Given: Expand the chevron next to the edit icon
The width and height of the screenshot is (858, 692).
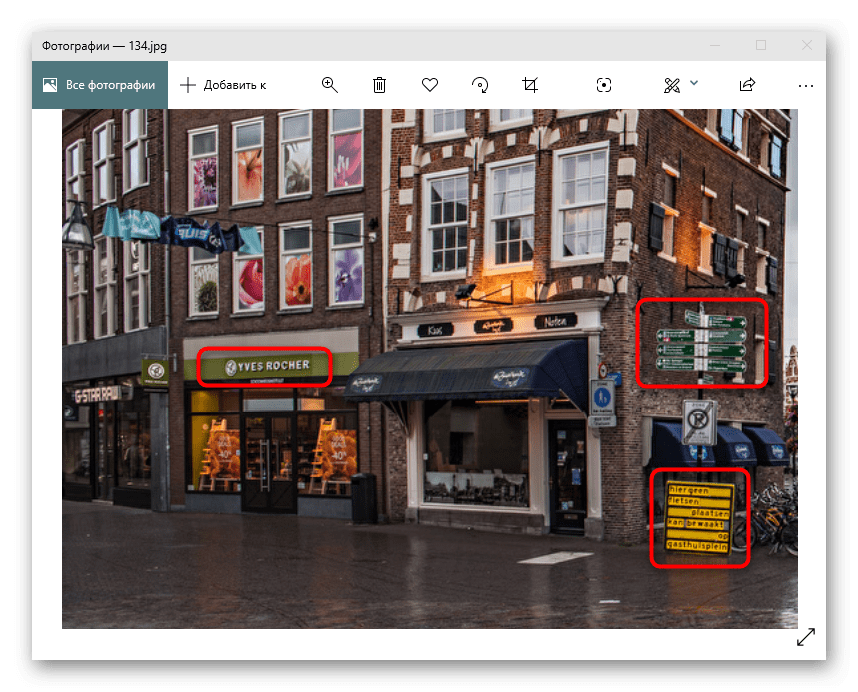Looking at the screenshot, I should (694, 84).
